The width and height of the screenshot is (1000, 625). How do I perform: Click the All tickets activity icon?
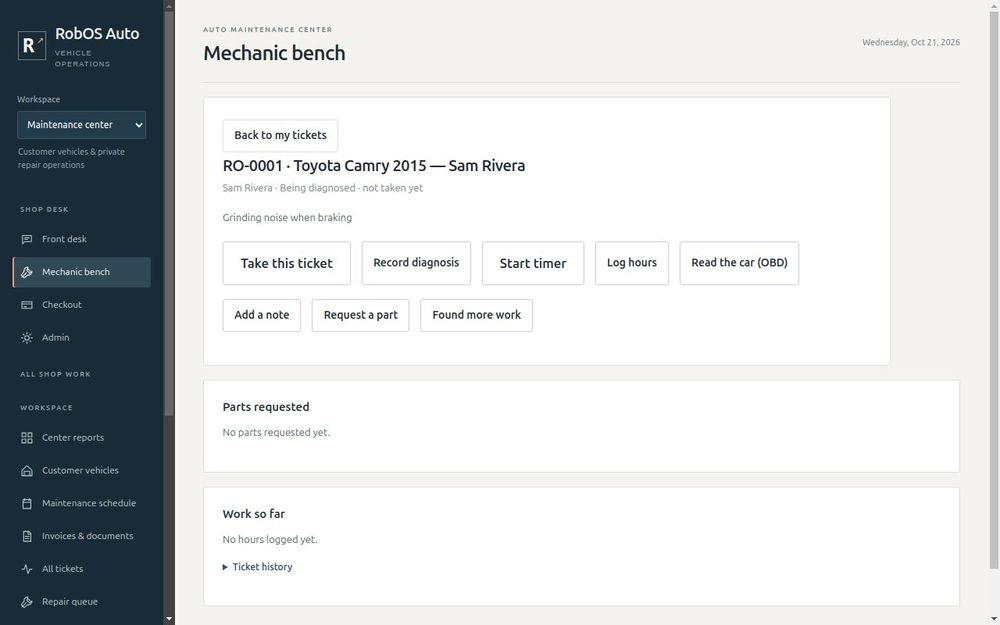(27, 569)
